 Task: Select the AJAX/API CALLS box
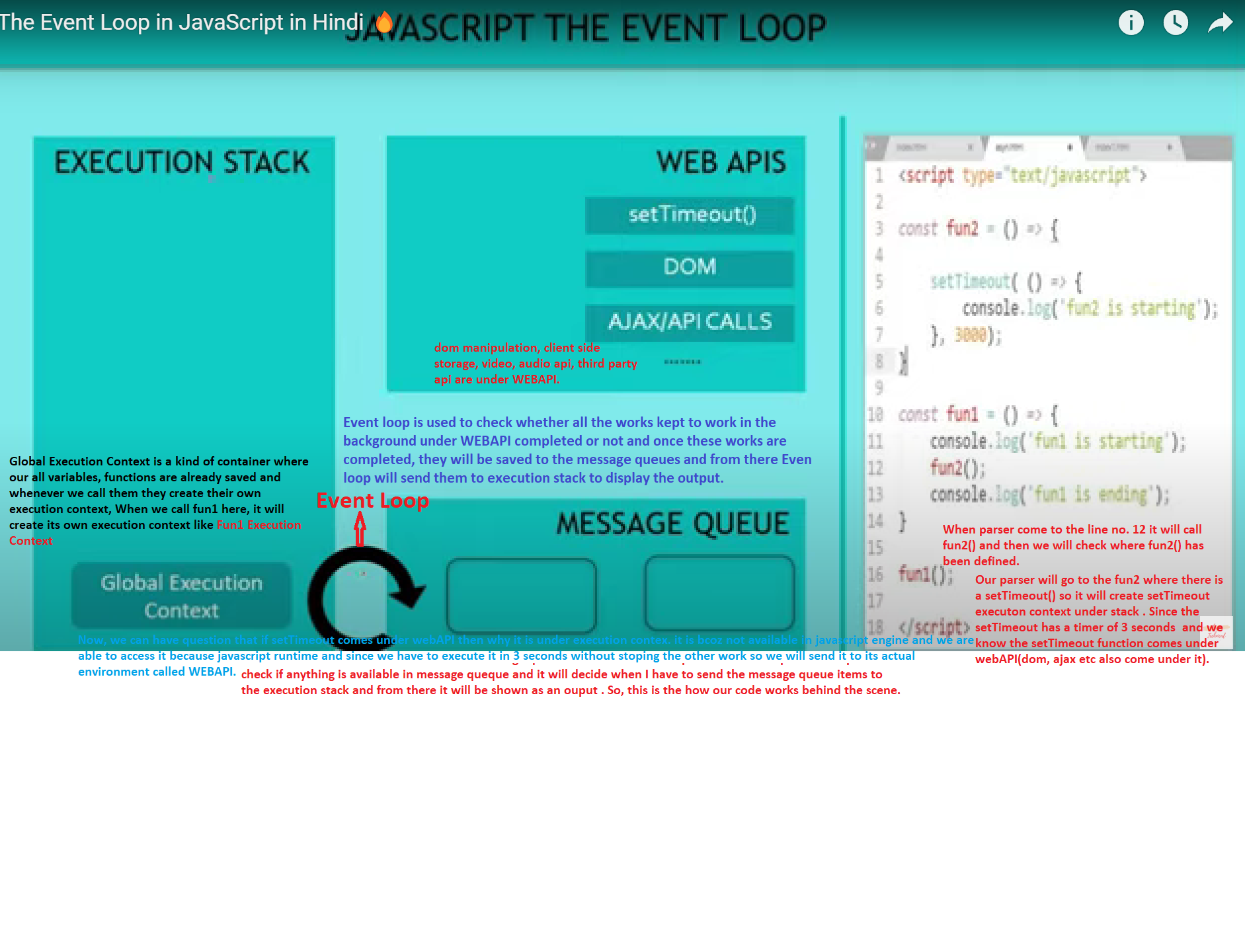(x=690, y=322)
